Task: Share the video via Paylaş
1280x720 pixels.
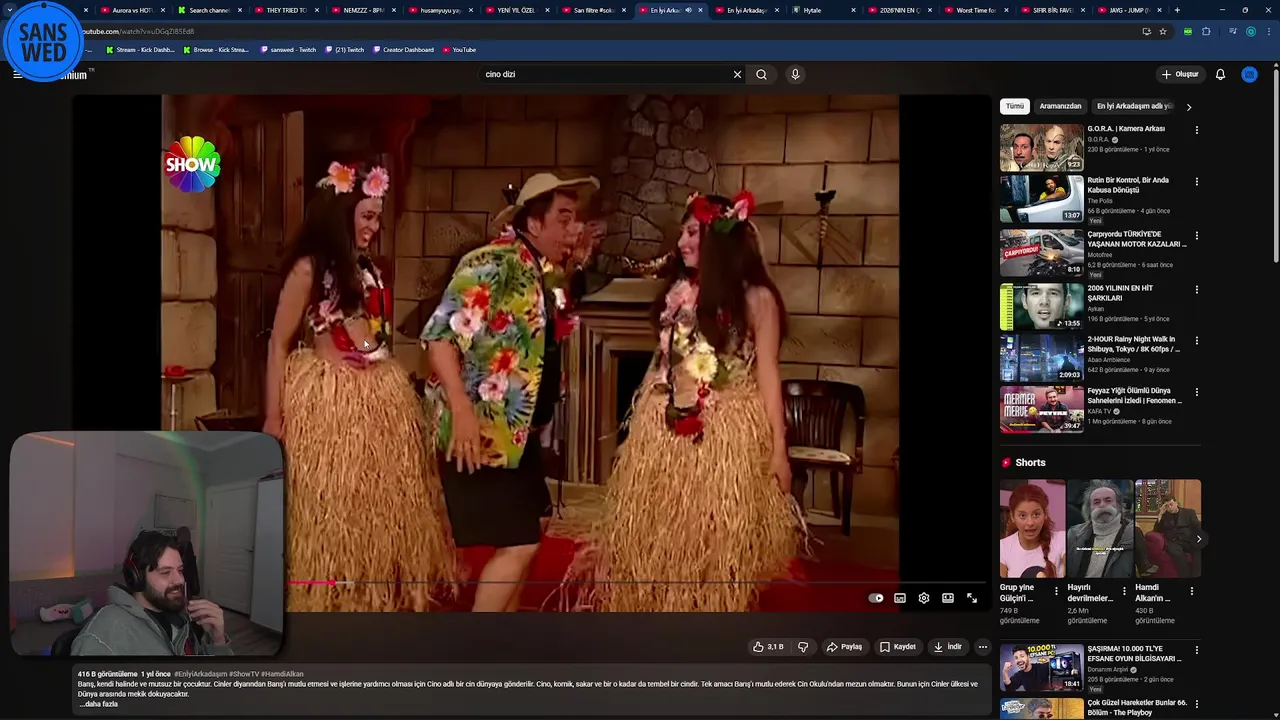Action: point(844,647)
